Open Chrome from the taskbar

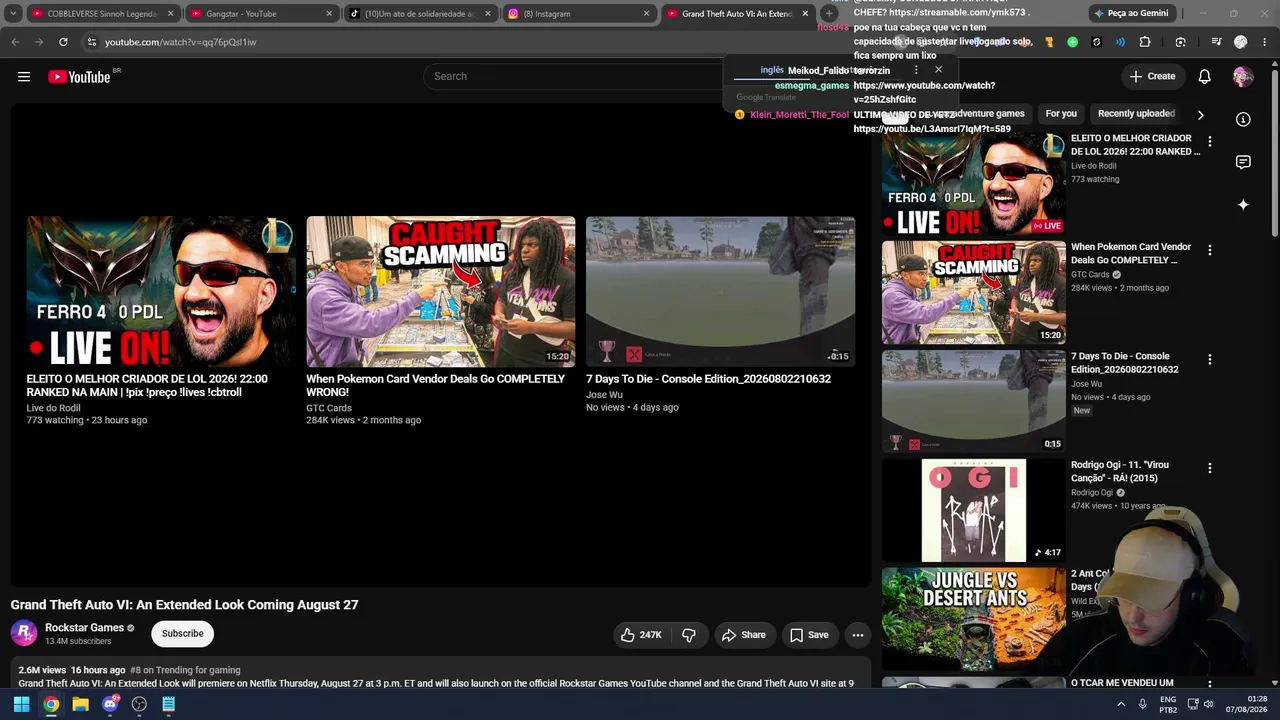[x=51, y=704]
